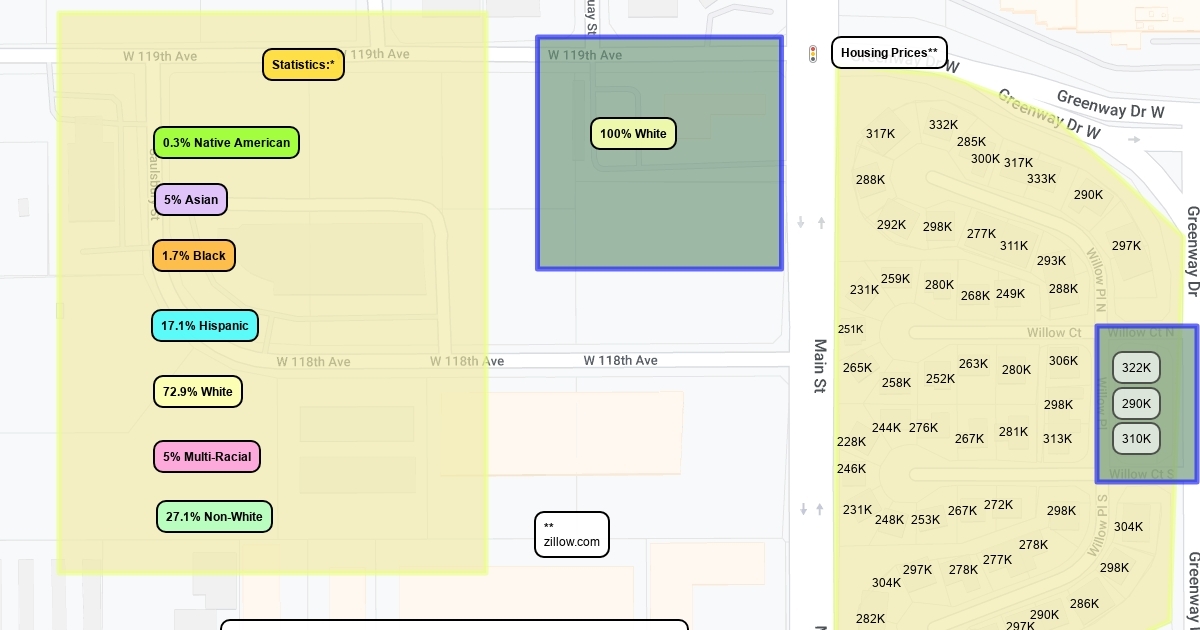Viewport: 1200px width, 630px height.
Task: Select the Statistics label marker
Action: click(x=303, y=65)
